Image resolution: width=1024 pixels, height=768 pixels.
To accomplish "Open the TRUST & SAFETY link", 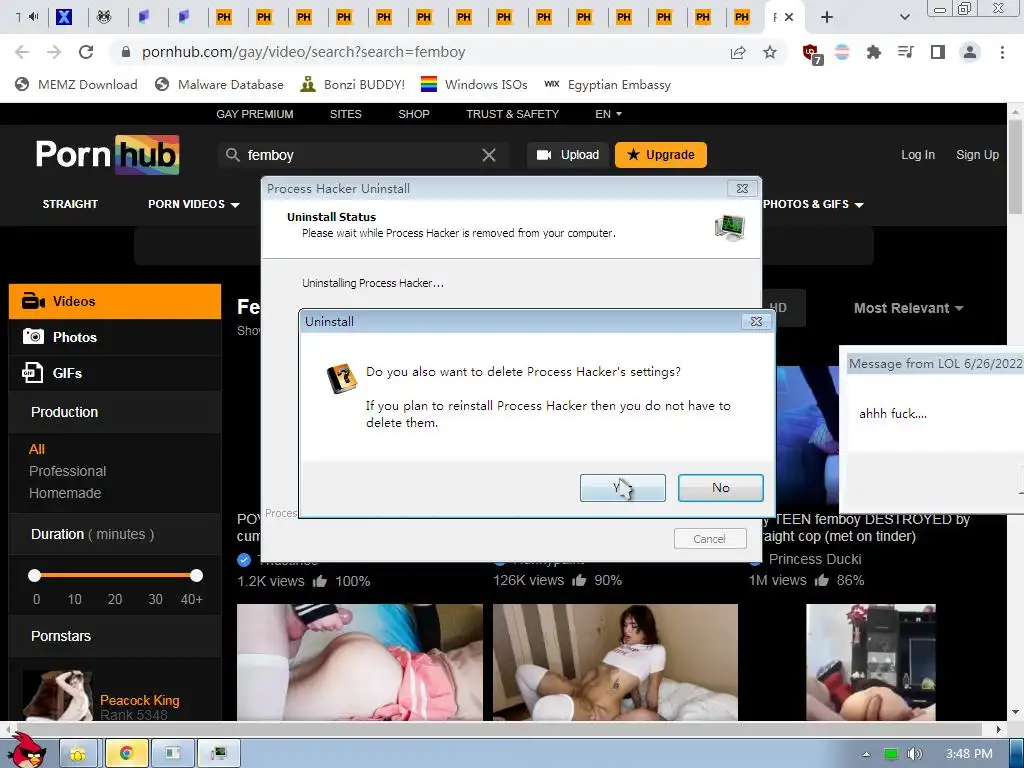I will (513, 114).
